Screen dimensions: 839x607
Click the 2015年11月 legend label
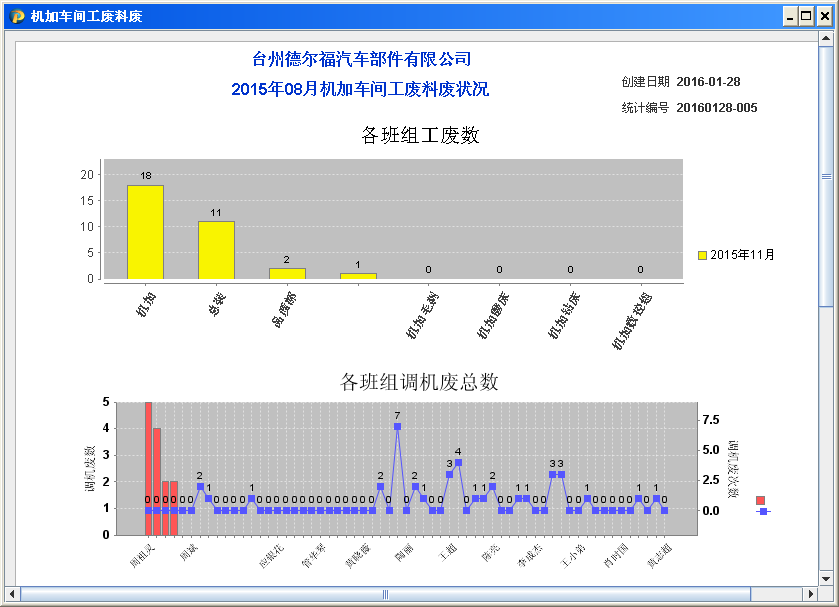tap(742, 255)
